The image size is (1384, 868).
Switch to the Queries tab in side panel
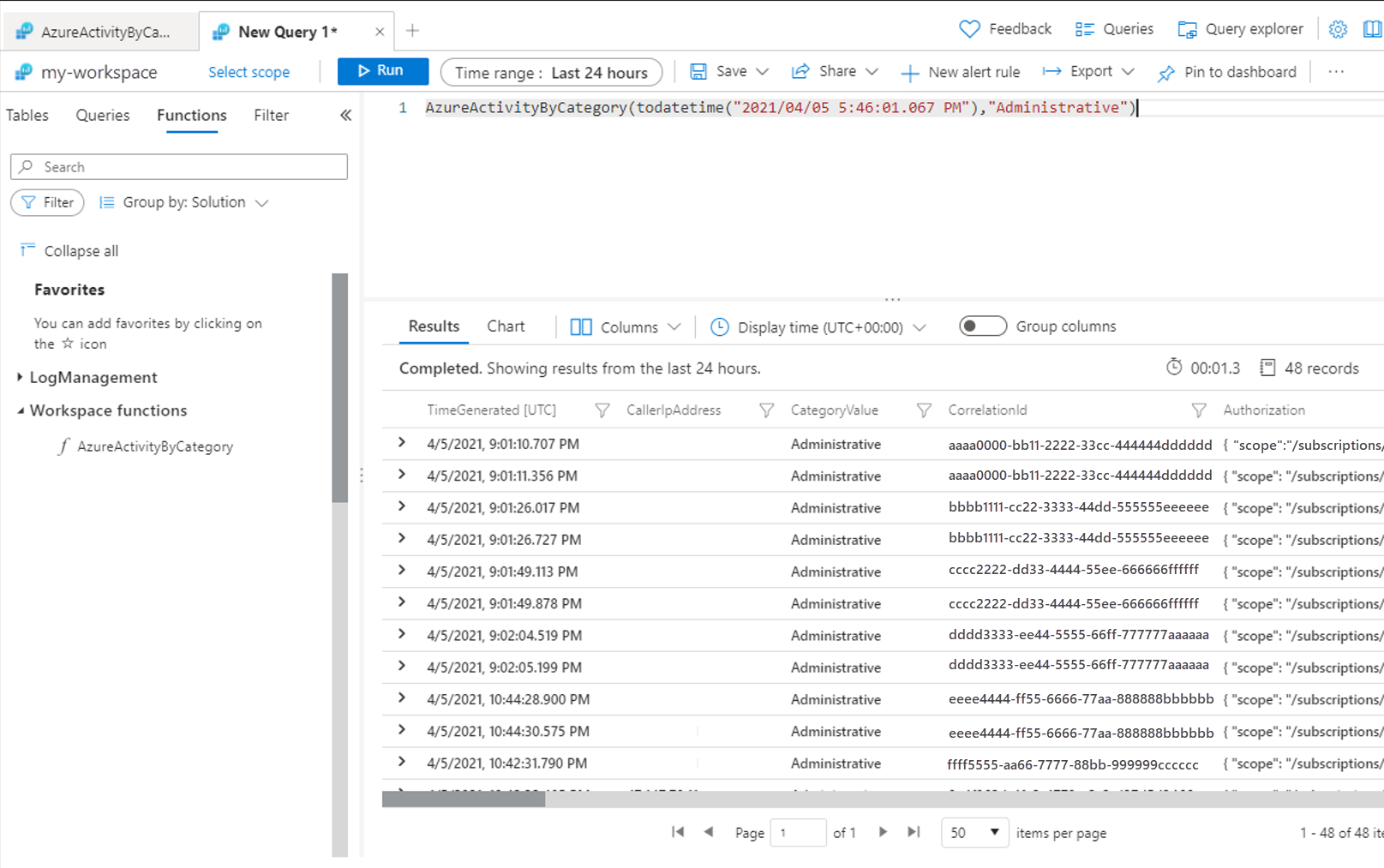103,115
